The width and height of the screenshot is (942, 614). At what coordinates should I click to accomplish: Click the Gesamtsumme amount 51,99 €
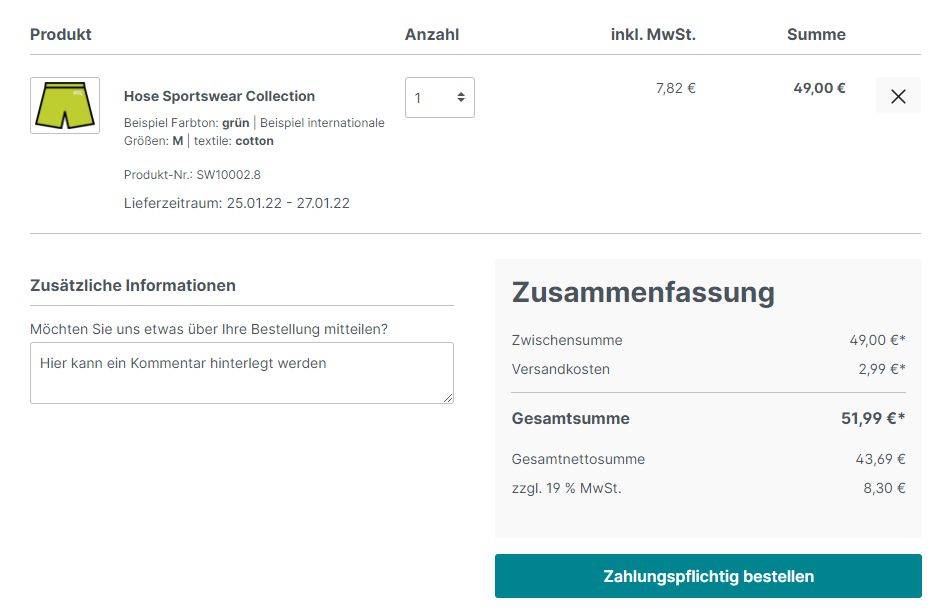872,418
